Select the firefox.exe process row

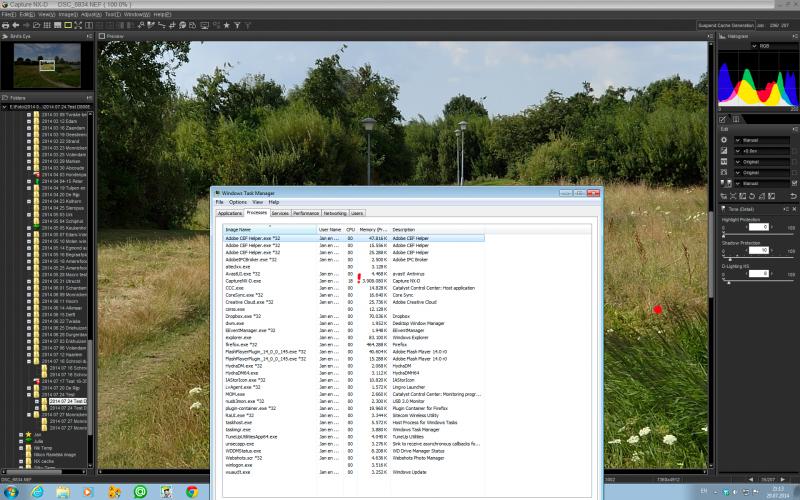click(354, 345)
